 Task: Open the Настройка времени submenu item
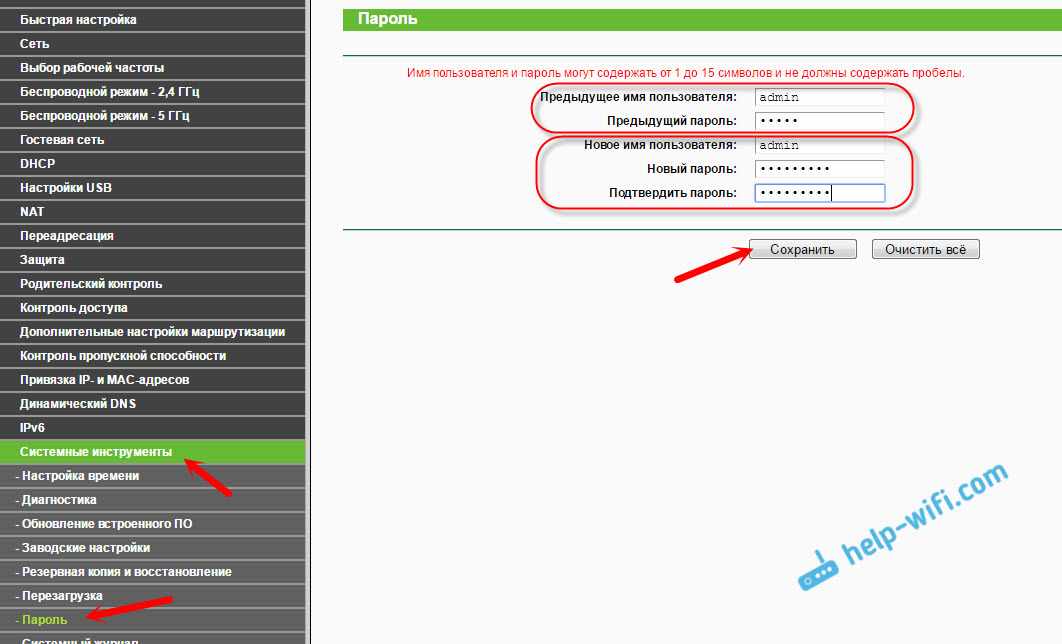tap(80, 476)
